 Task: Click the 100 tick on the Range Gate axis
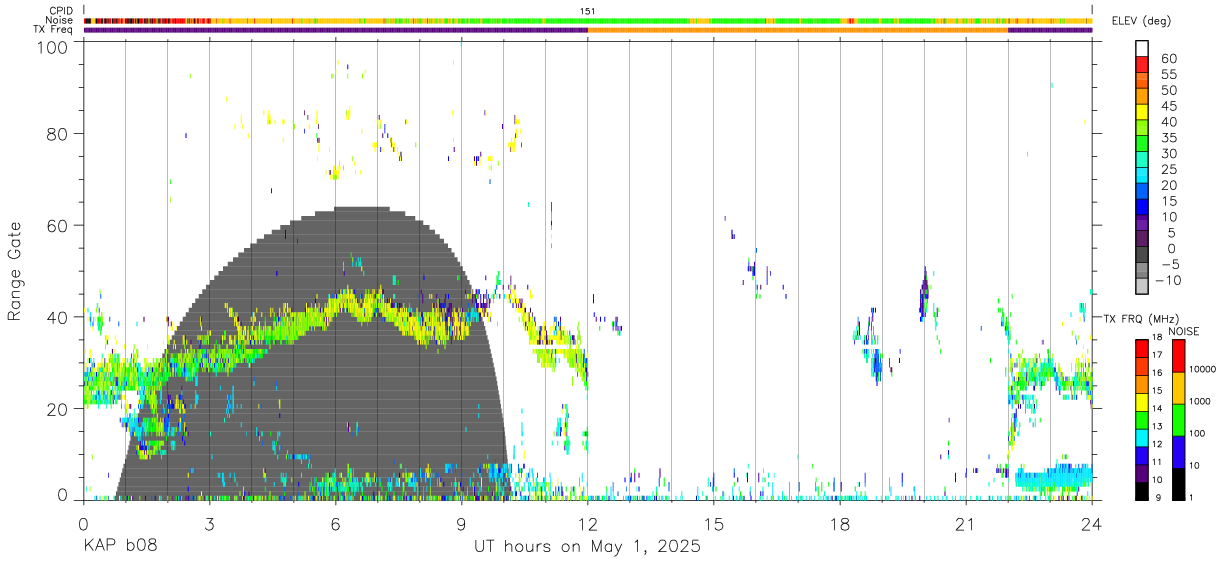click(53, 46)
